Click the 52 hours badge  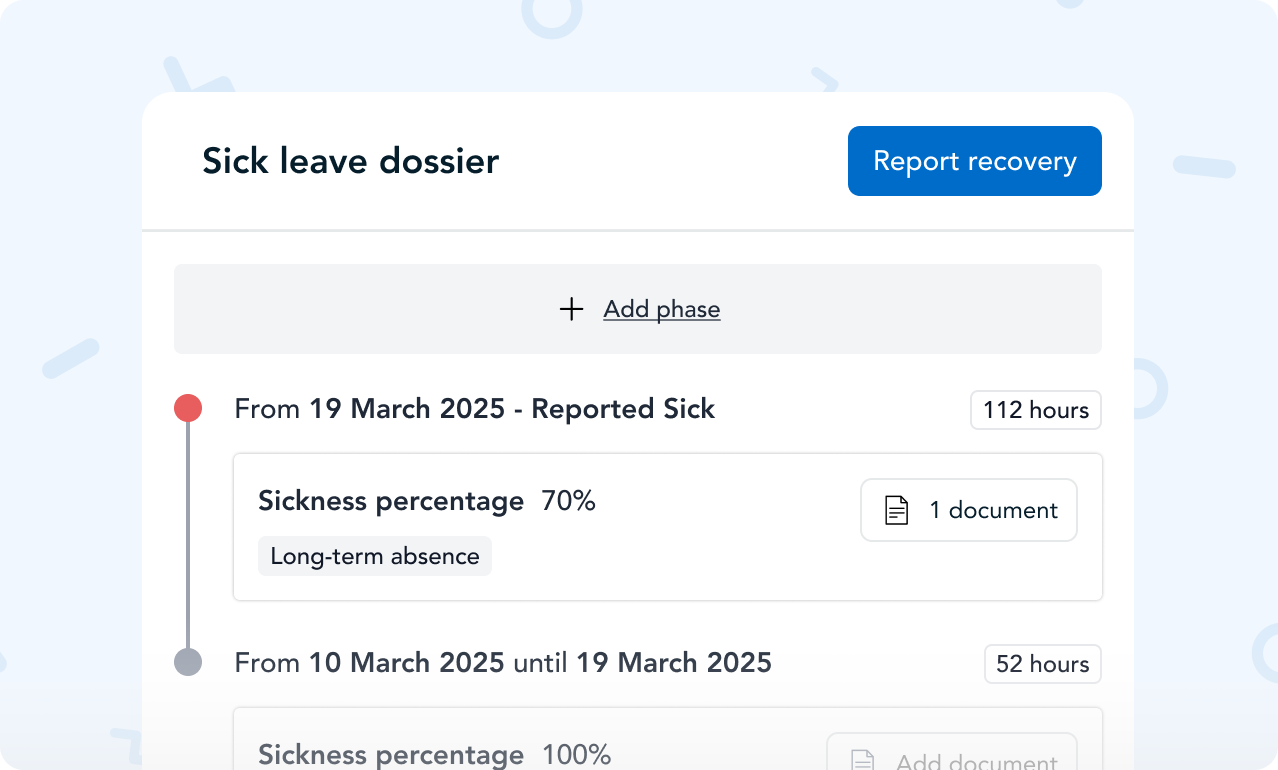[x=1042, y=664]
